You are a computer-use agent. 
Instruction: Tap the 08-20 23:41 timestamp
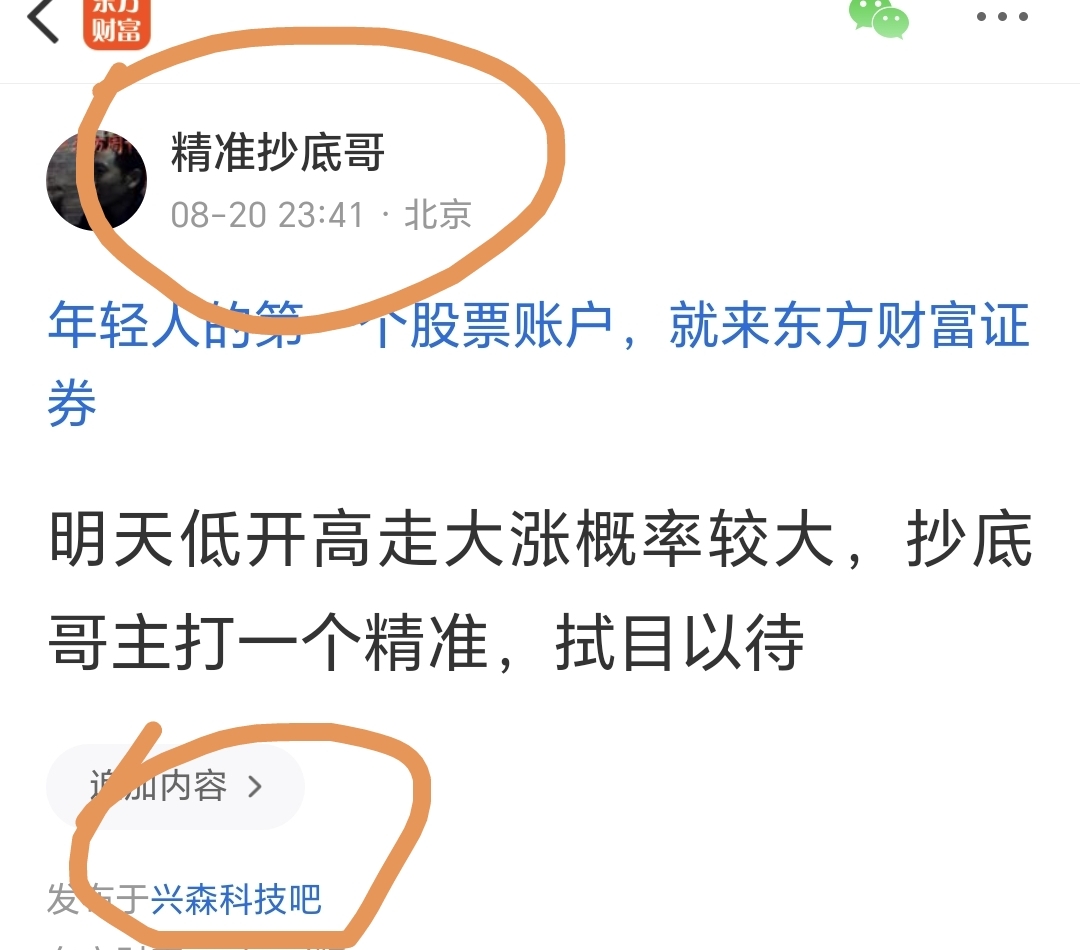(267, 215)
